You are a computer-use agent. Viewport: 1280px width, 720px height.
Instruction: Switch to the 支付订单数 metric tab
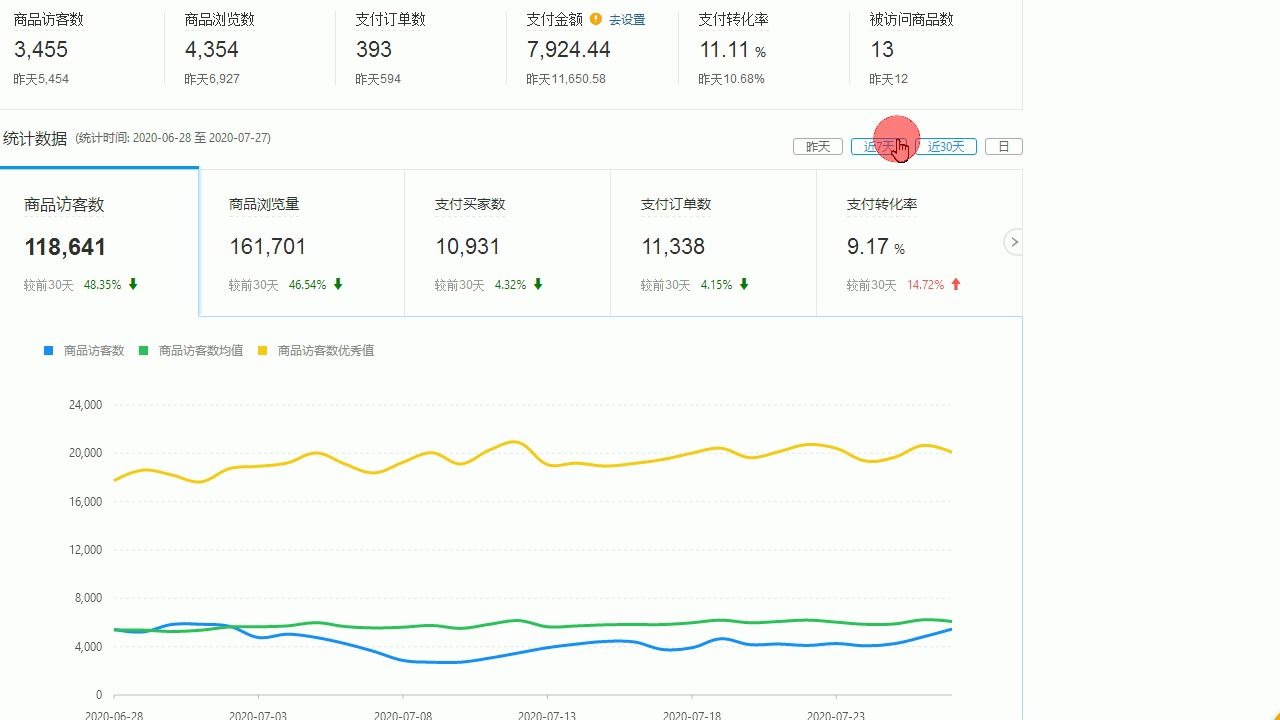(713, 243)
